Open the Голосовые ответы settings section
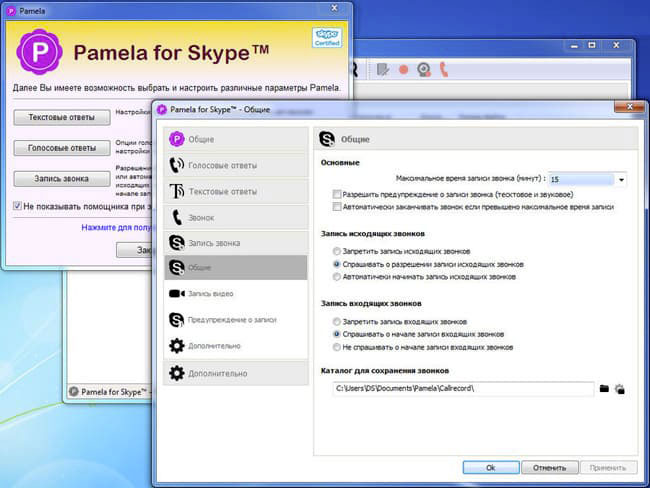 pos(236,165)
